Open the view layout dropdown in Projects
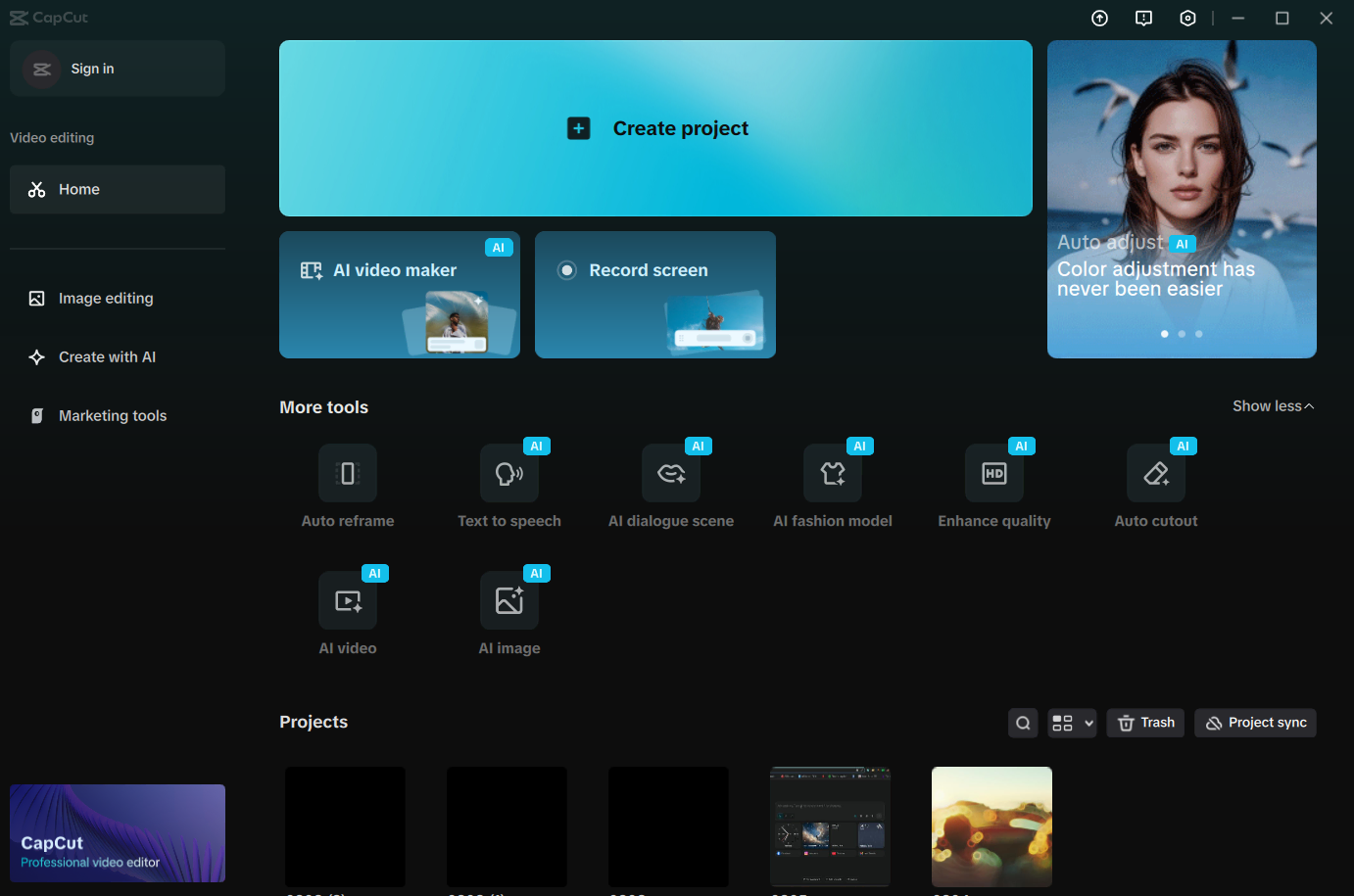Screen dimensions: 1354x896 pos(1072,723)
